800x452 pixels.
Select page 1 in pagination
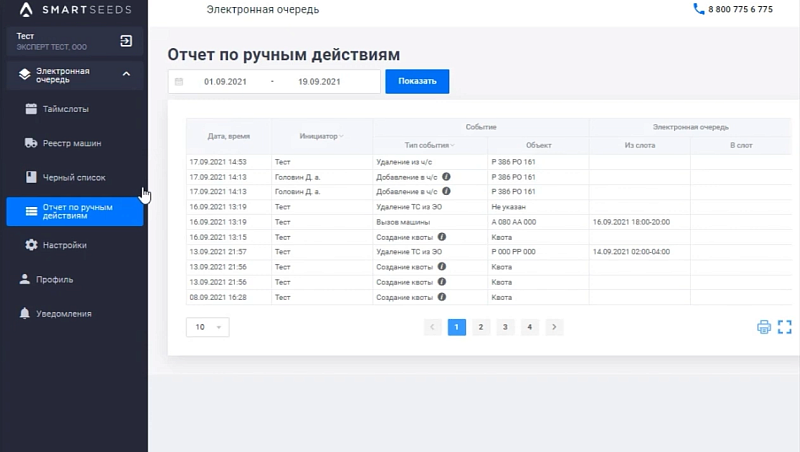click(457, 327)
